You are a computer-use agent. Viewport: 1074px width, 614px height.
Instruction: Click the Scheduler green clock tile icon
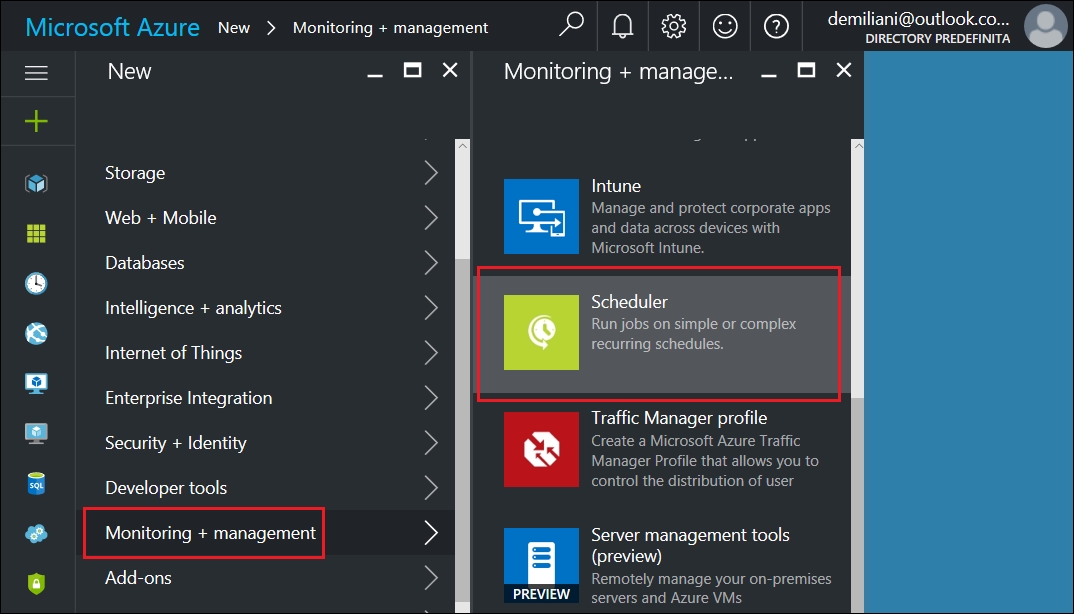click(541, 332)
